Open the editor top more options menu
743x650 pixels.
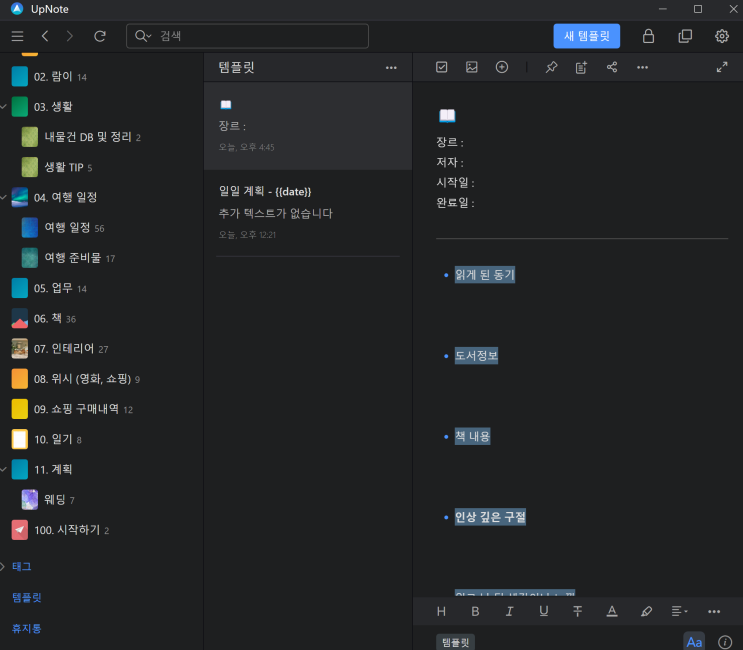[x=642, y=67]
